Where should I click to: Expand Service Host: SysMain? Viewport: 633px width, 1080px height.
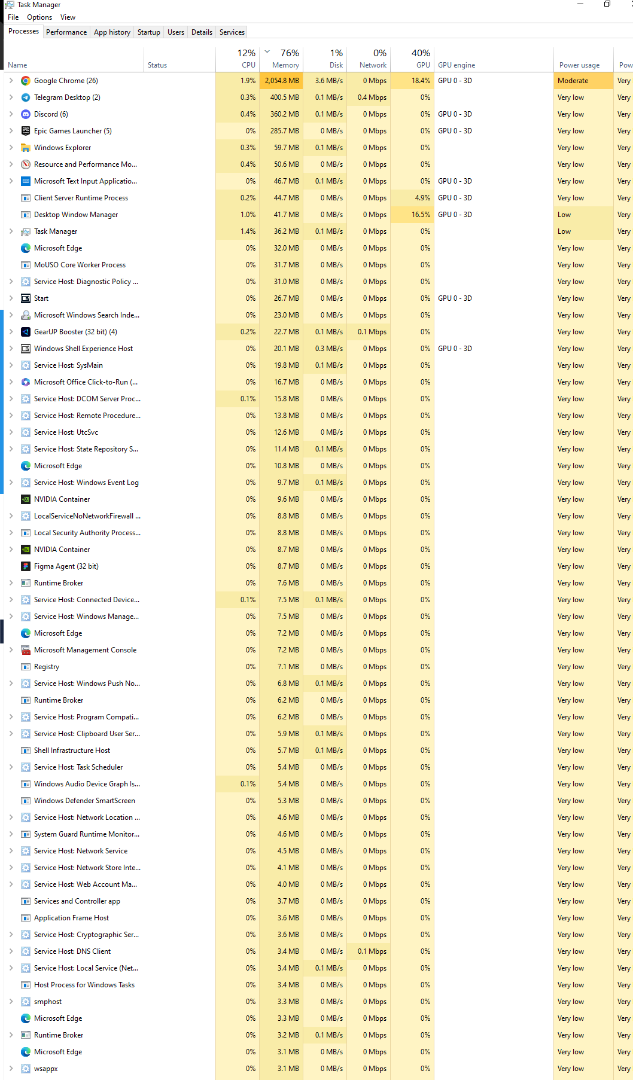pyautogui.click(x=11, y=365)
